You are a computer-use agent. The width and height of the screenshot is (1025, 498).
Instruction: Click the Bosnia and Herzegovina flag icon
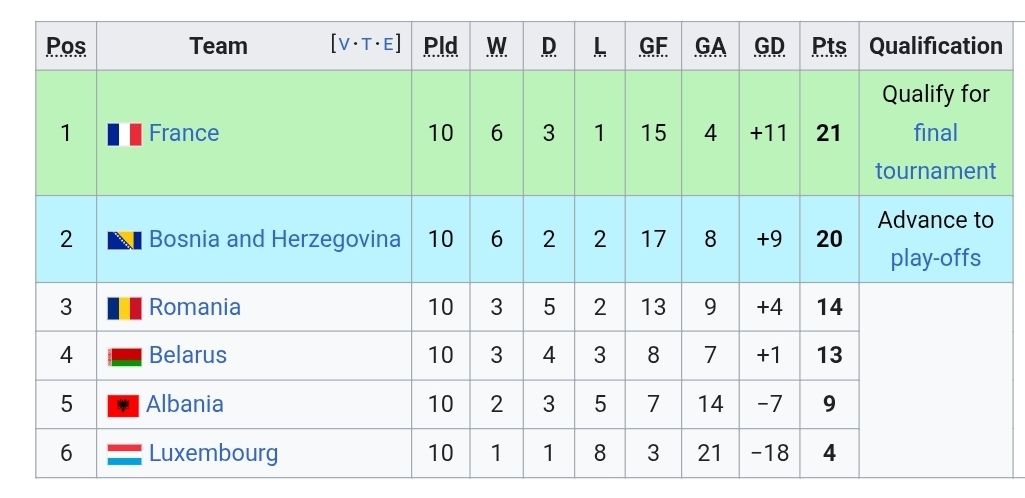coord(124,240)
